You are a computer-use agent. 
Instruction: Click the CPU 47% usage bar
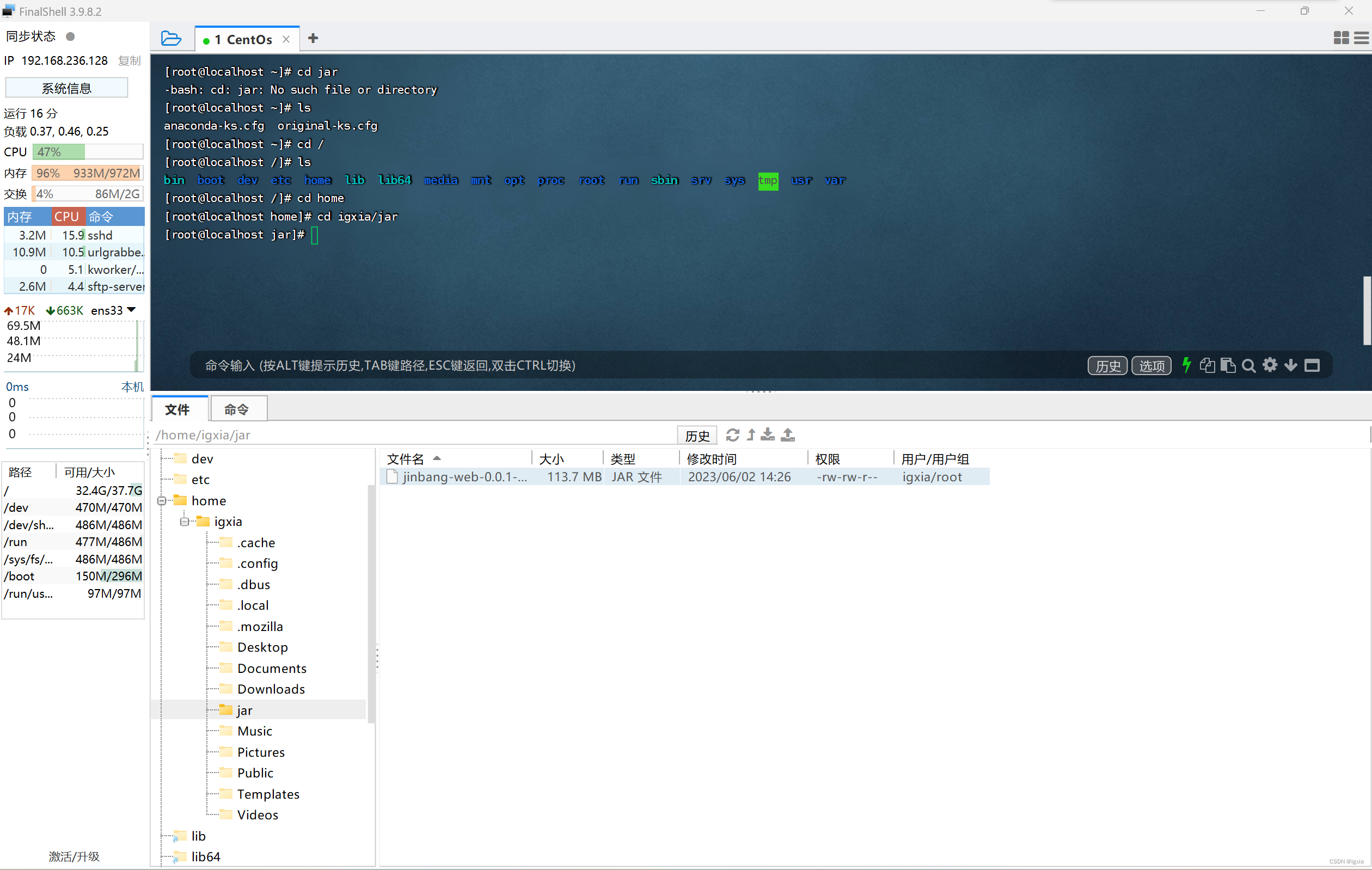click(x=88, y=152)
